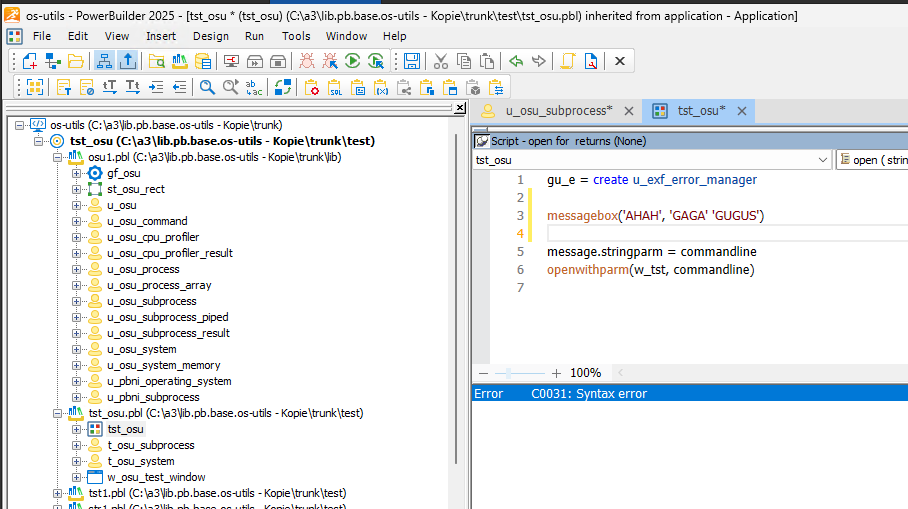908x509 pixels.
Task: Select u_osu_cpu_profiler in the tree
Action: tap(153, 237)
